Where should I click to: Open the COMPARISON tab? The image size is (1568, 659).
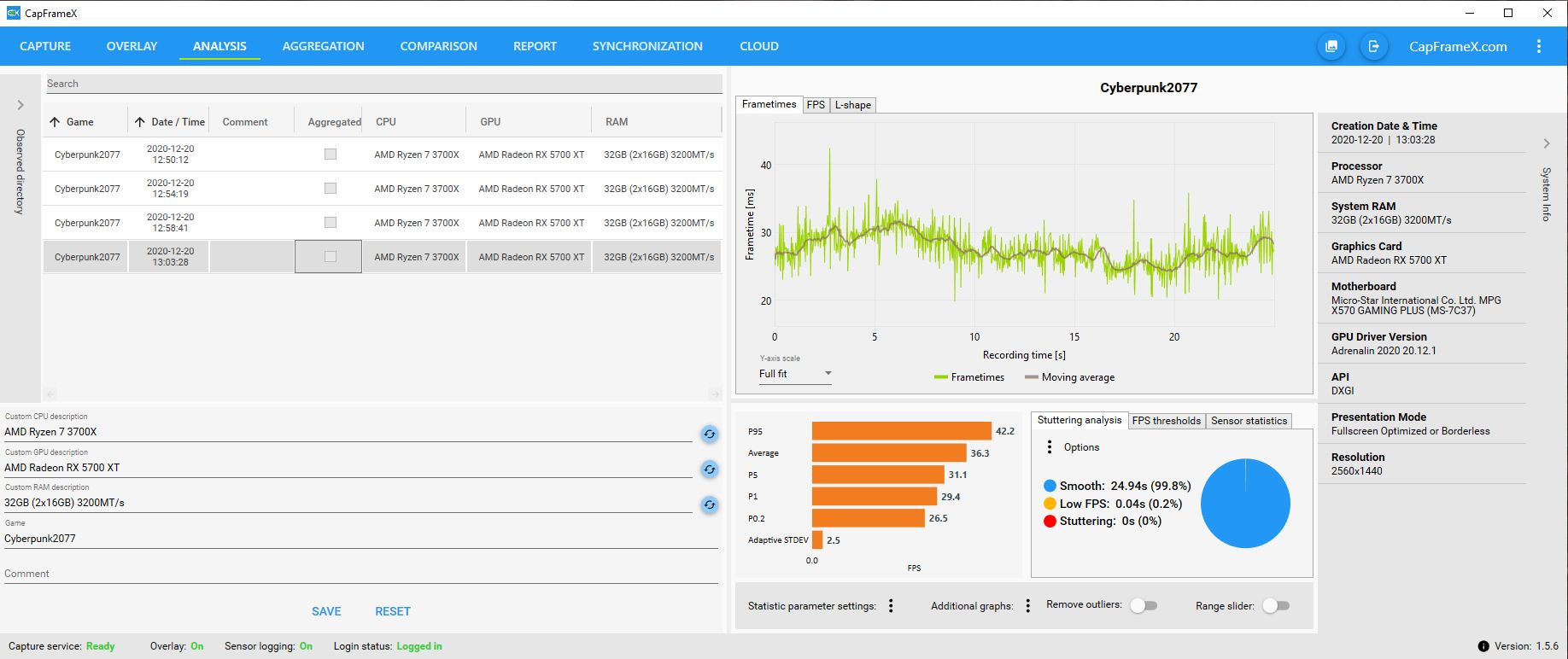point(438,46)
